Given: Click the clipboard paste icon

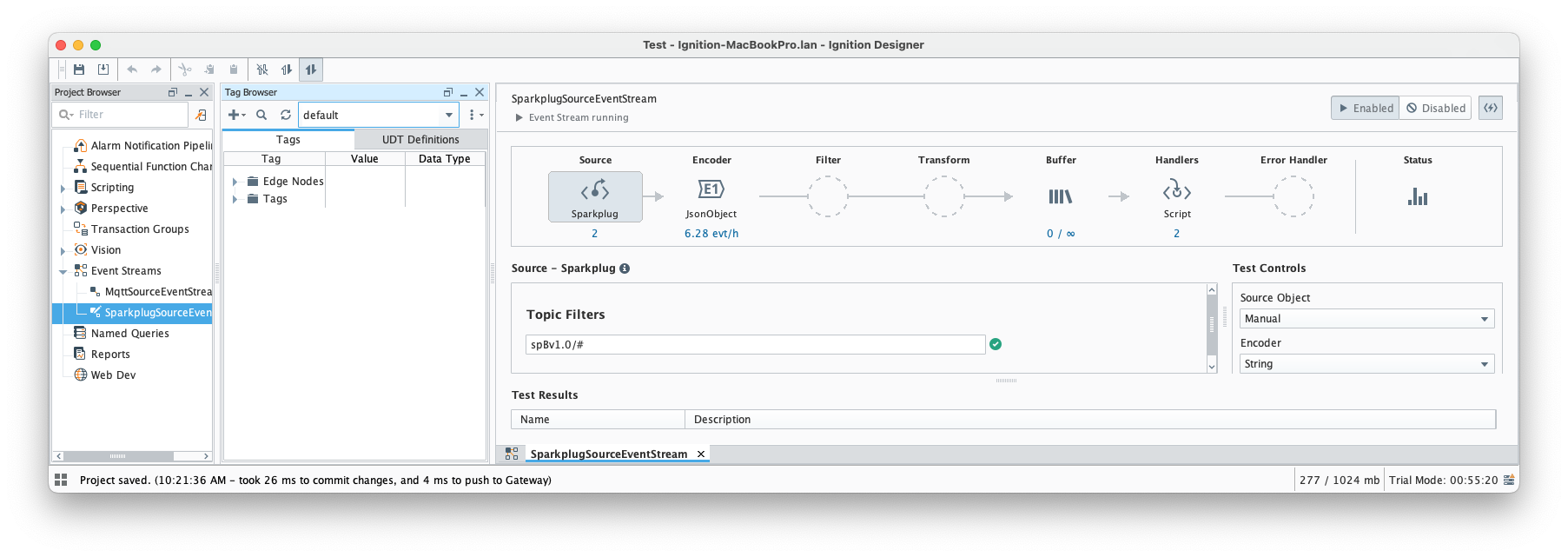Looking at the screenshot, I should pyautogui.click(x=234, y=70).
